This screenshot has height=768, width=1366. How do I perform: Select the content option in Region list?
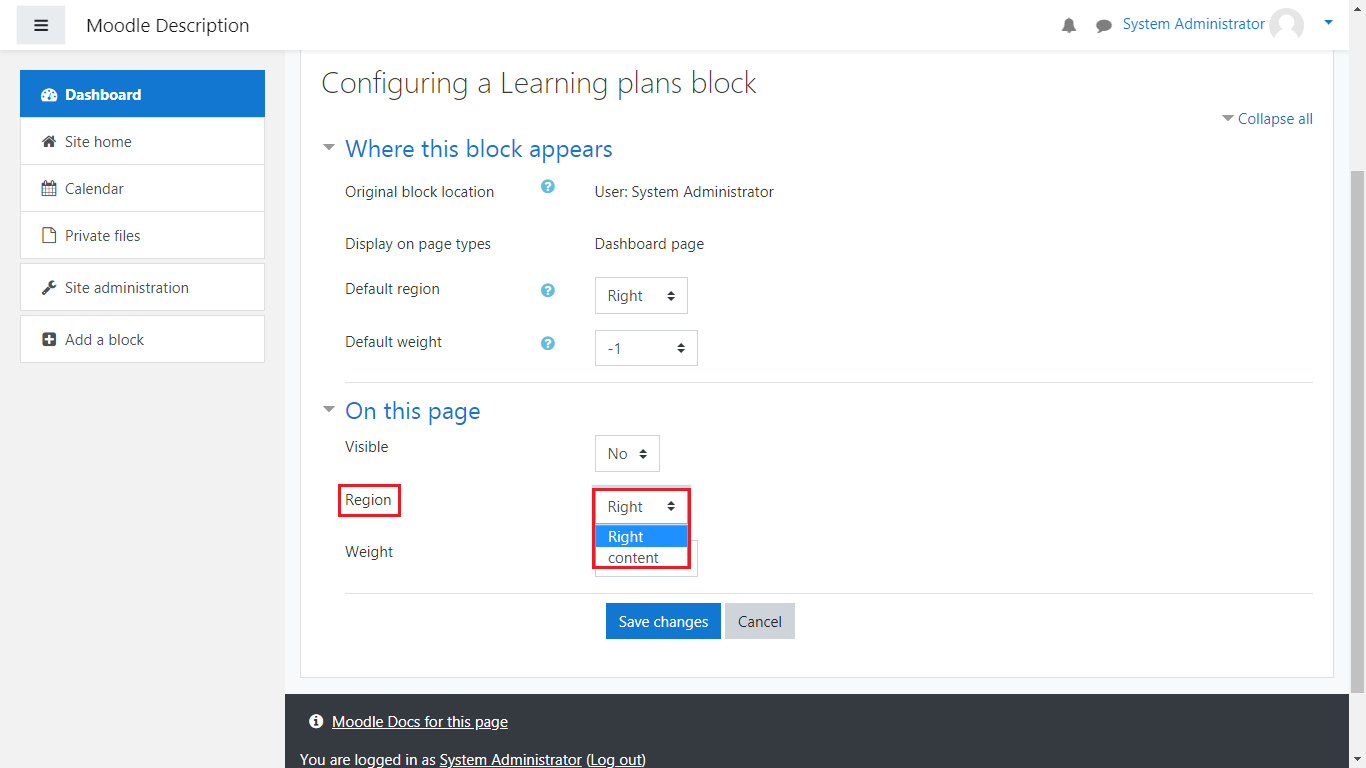[634, 558]
